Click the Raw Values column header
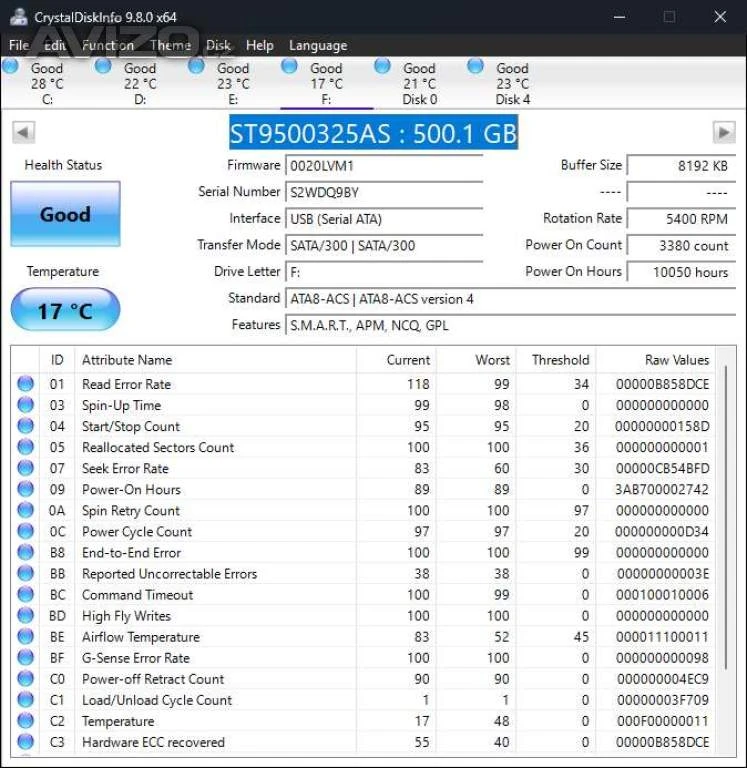This screenshot has width=747, height=768. click(676, 360)
